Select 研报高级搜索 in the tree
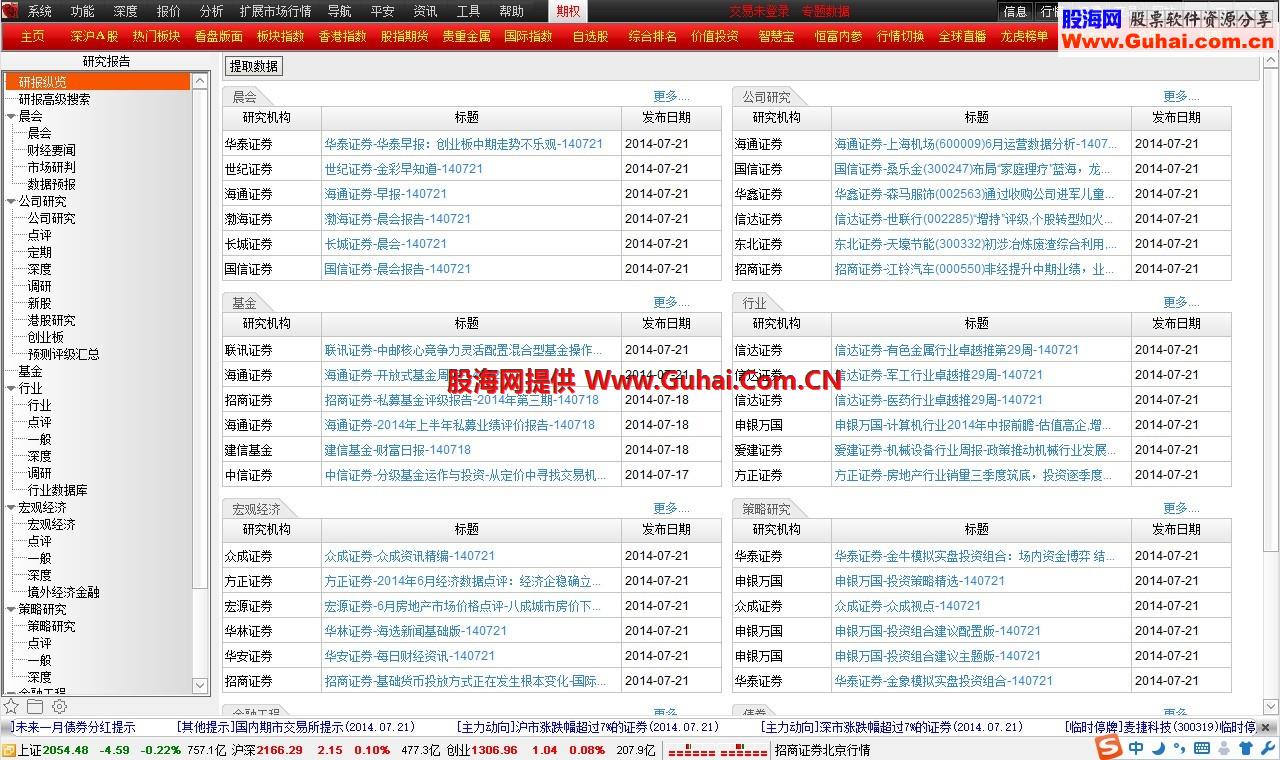 point(54,99)
